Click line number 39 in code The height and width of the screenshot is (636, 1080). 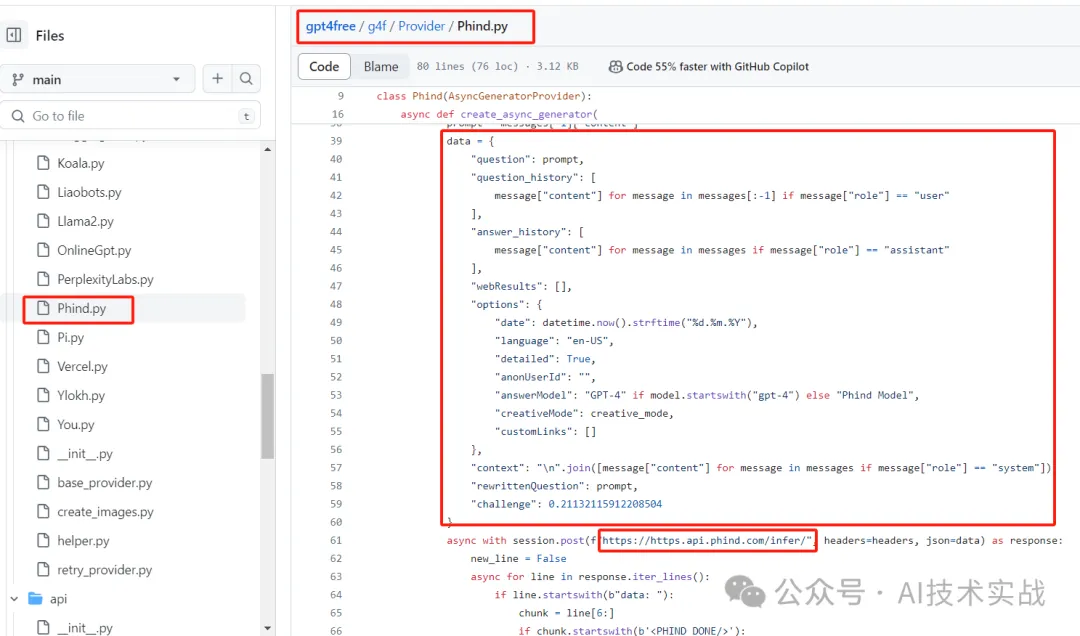(336, 141)
